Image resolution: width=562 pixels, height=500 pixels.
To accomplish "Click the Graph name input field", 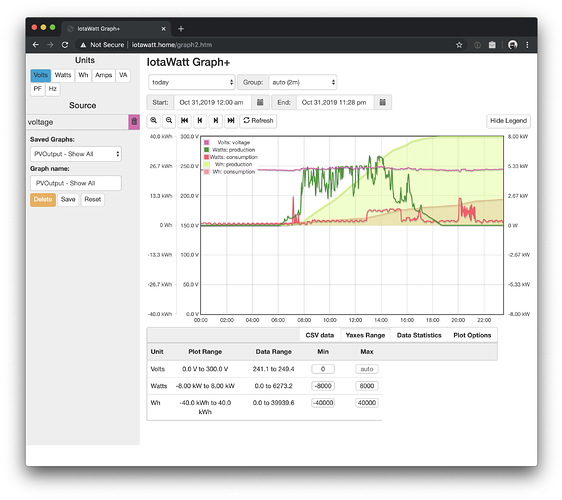I will tap(76, 183).
